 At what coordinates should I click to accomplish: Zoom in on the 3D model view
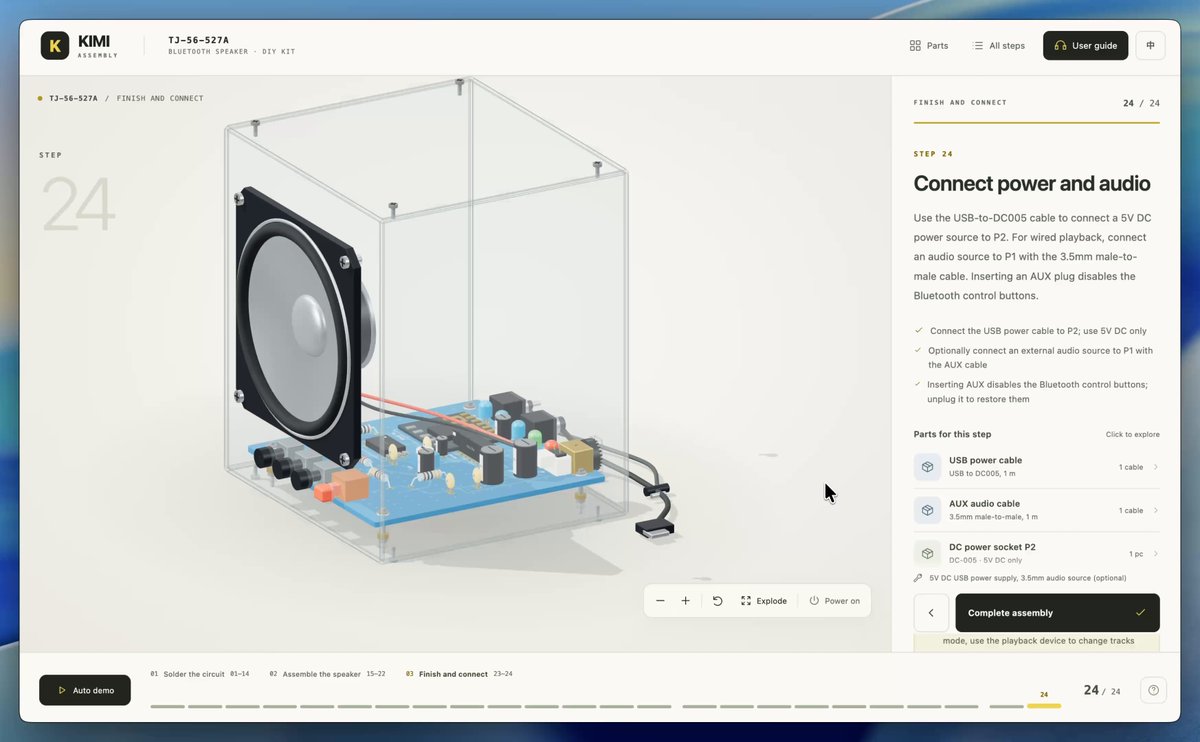[685, 601]
